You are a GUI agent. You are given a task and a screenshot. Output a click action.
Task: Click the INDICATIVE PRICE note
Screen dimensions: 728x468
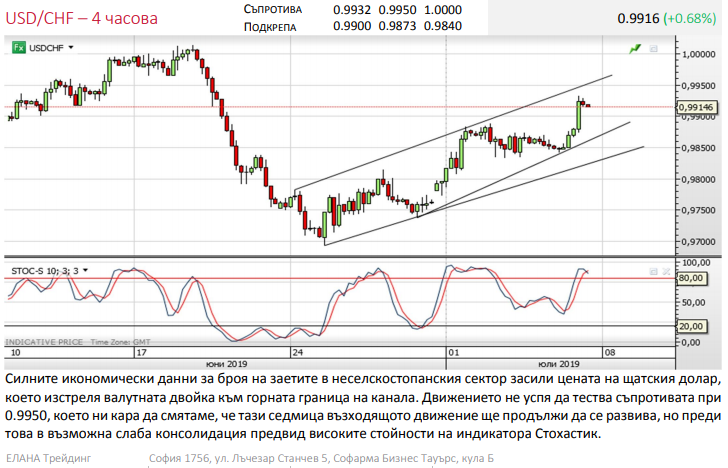pyautogui.click(x=44, y=342)
